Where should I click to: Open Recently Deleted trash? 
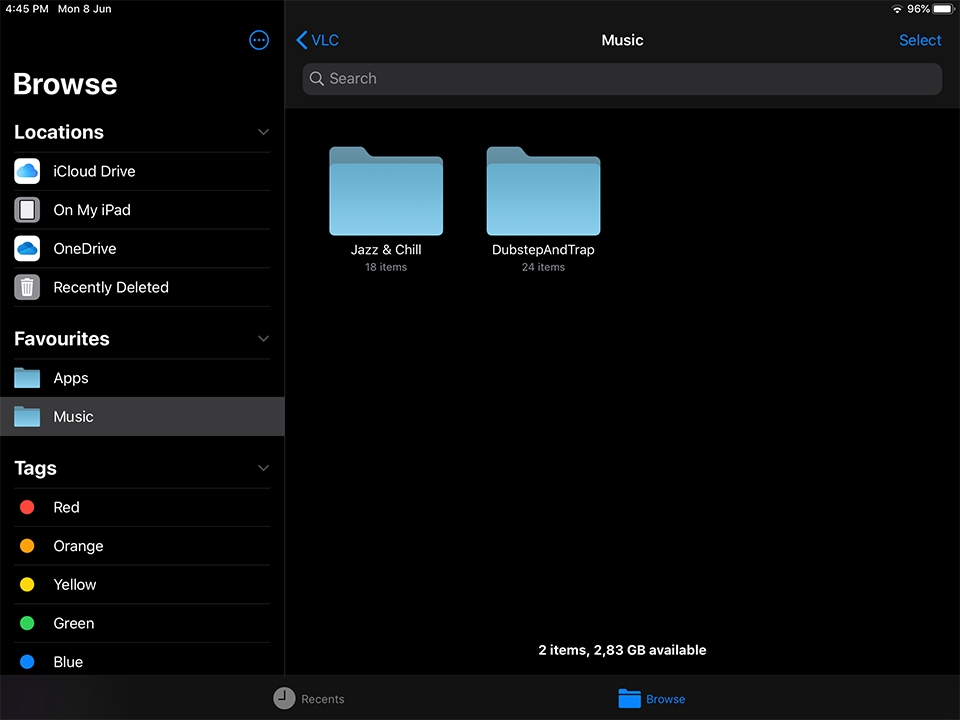point(142,287)
